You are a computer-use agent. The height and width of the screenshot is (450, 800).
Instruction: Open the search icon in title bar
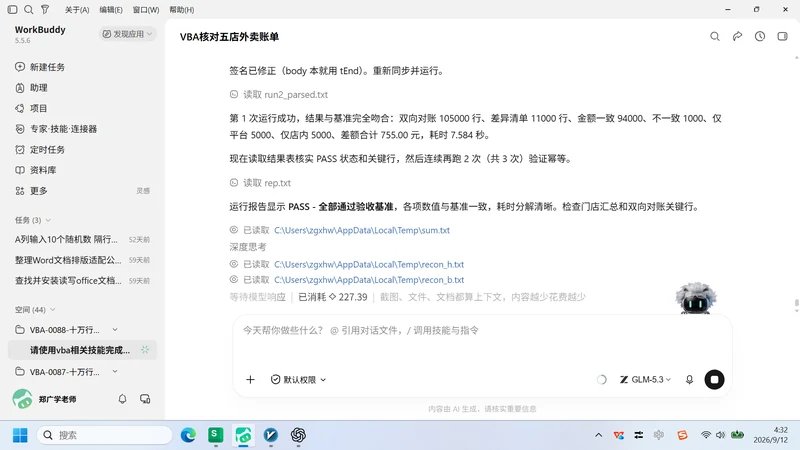coord(29,9)
